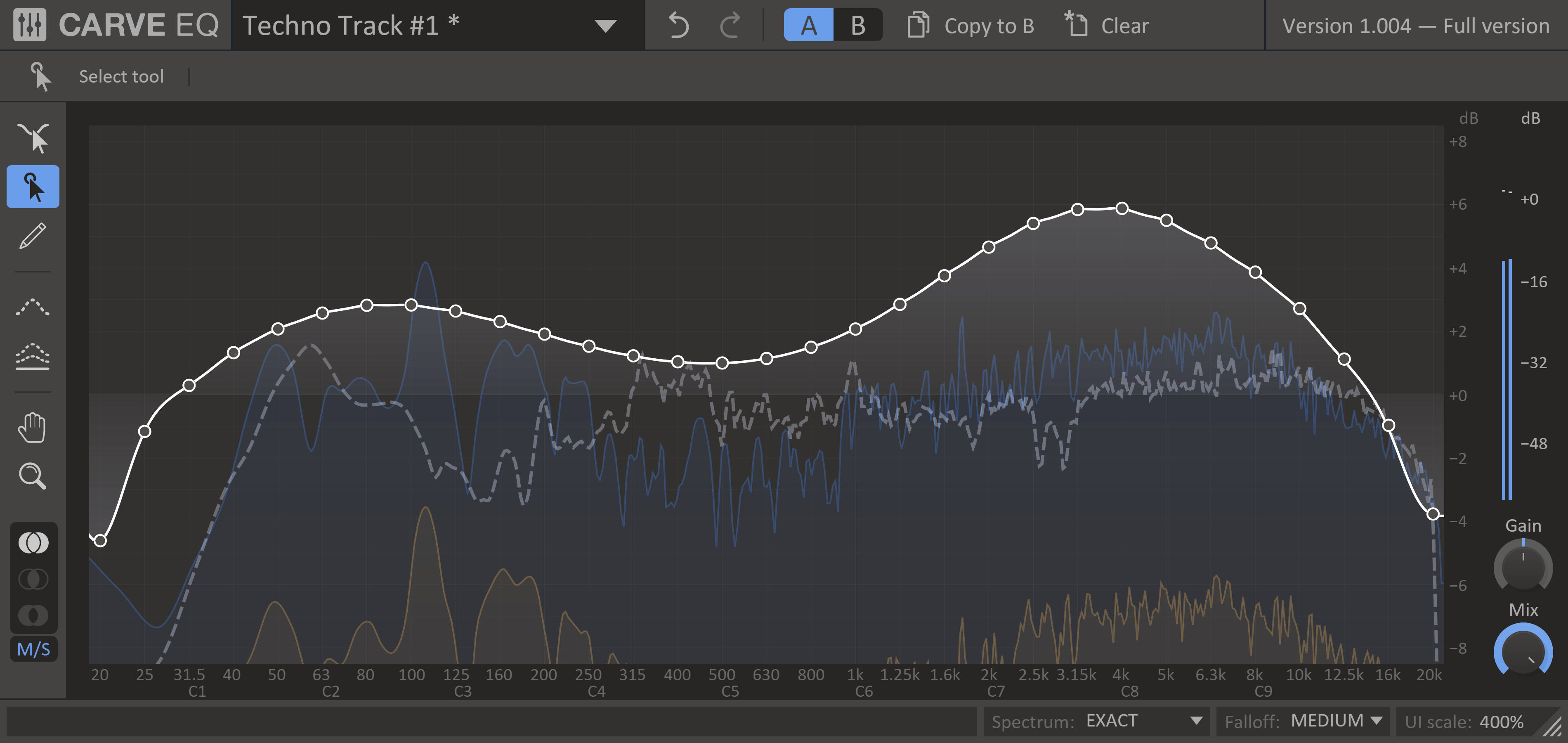Select the pencil draw tool
1568x743 pixels.
tap(33, 236)
